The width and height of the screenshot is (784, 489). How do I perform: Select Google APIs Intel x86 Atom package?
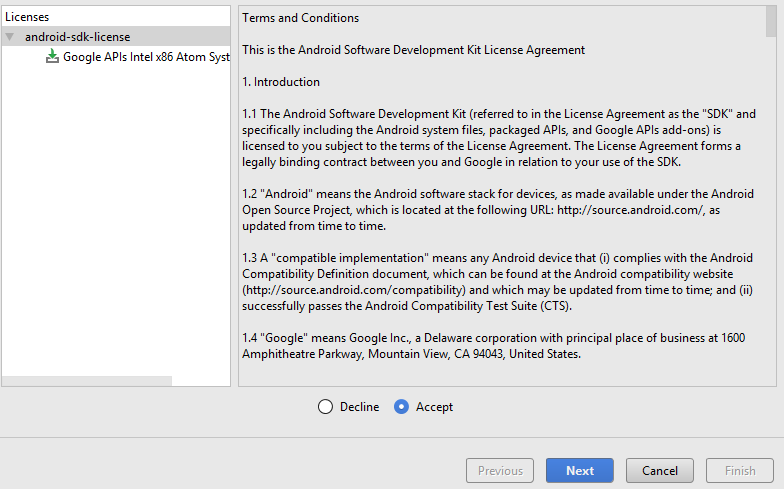coord(146,57)
